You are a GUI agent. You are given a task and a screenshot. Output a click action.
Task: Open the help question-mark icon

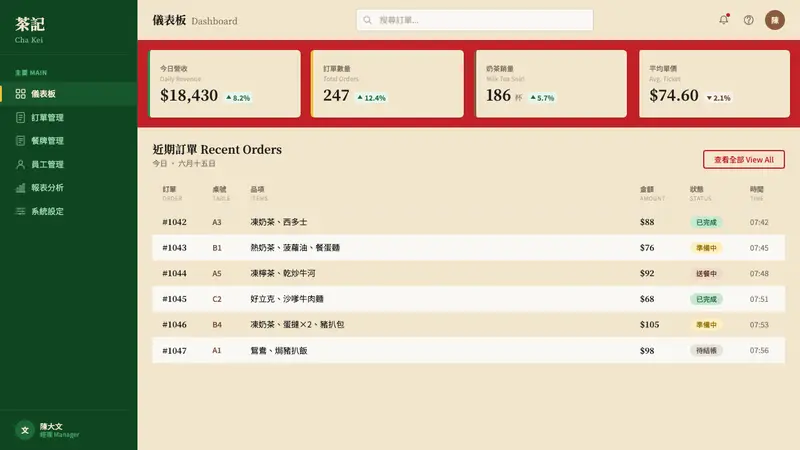coord(748,20)
